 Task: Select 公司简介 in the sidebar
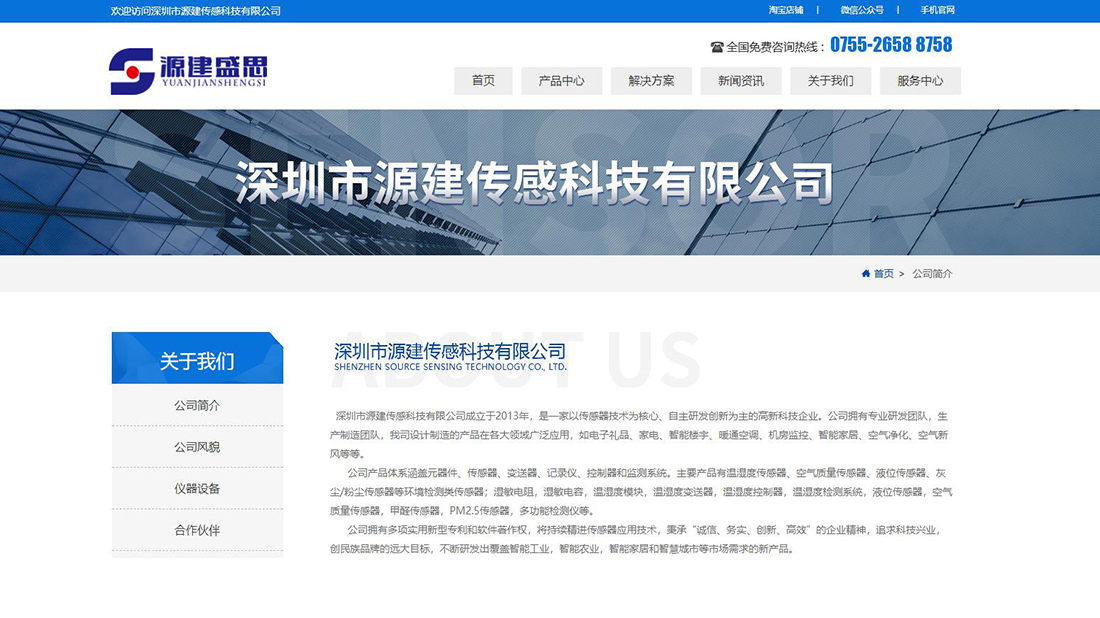(197, 405)
